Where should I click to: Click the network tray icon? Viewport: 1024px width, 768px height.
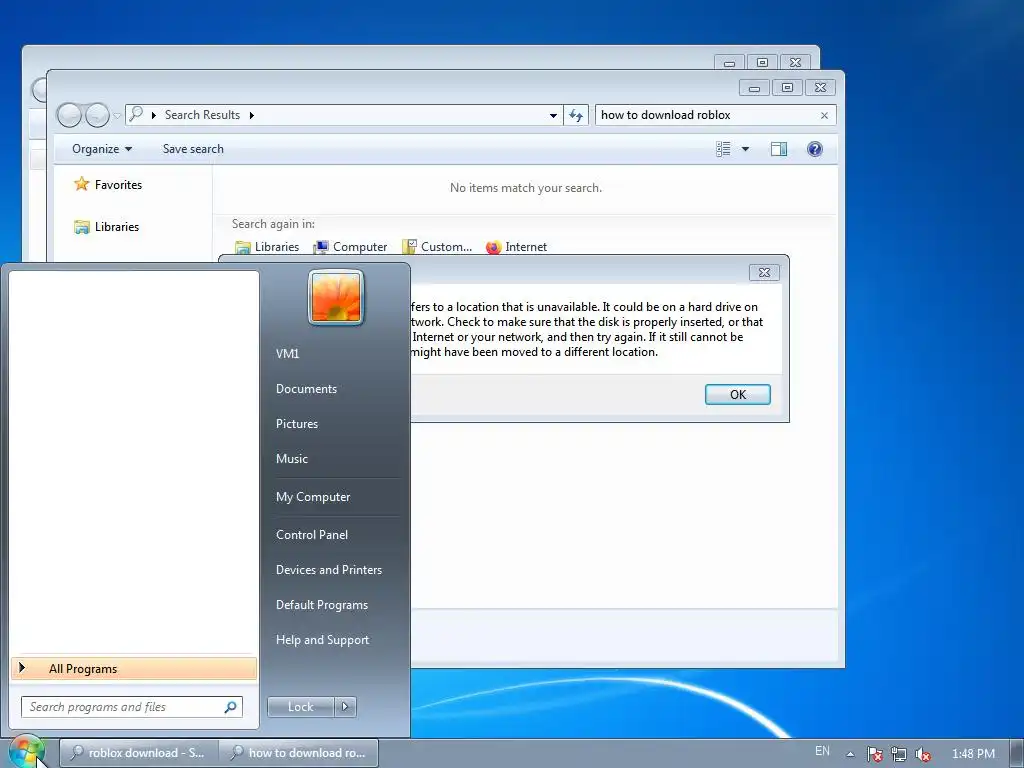899,754
